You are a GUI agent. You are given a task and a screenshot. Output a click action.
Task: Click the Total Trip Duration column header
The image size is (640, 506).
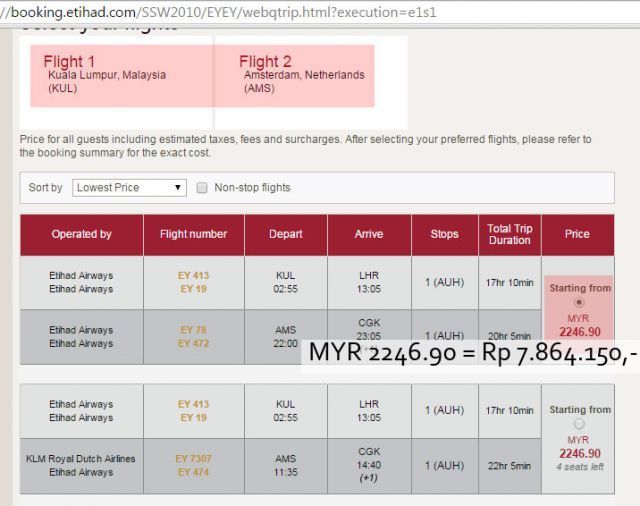tap(509, 234)
